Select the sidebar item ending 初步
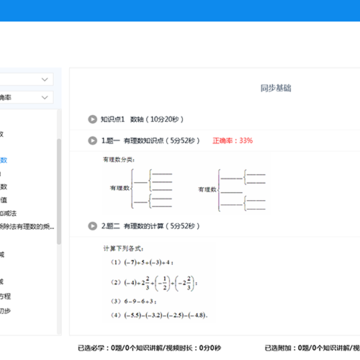 [x=5, y=311]
